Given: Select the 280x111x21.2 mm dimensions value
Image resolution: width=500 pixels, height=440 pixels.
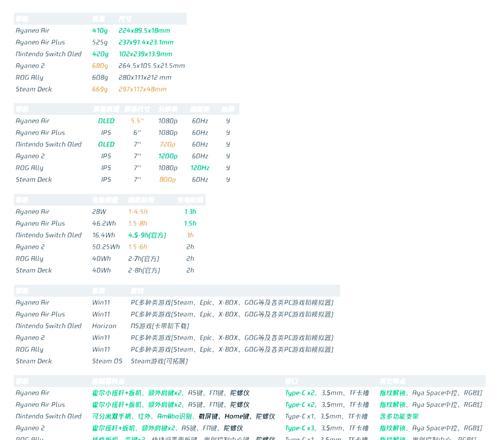Looking at the screenshot, I should (145, 77).
